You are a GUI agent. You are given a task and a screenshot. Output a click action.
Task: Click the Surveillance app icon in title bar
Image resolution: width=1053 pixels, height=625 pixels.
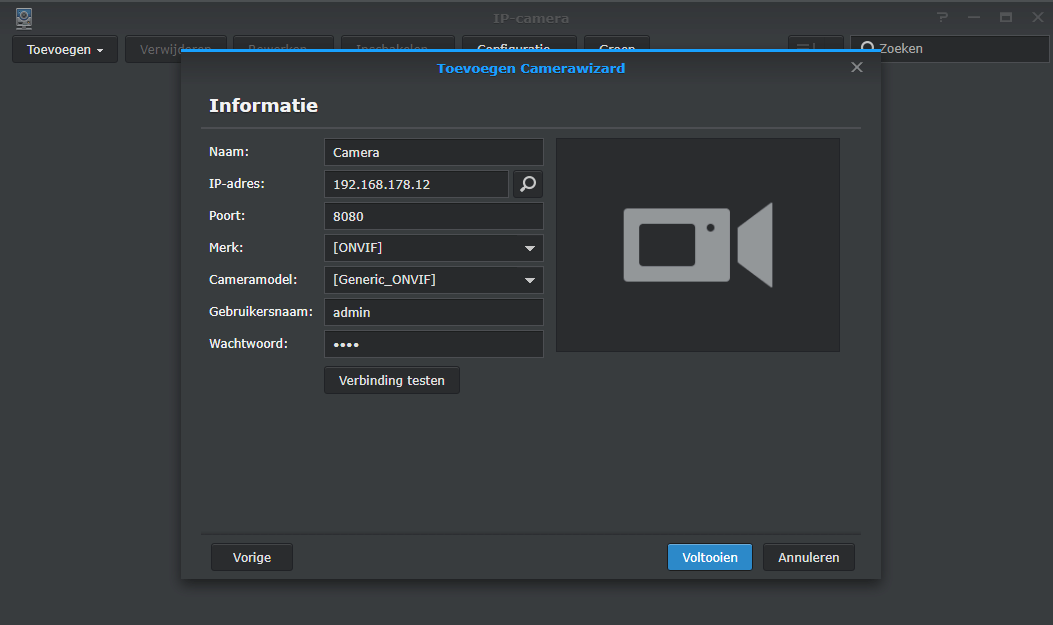(x=23, y=18)
